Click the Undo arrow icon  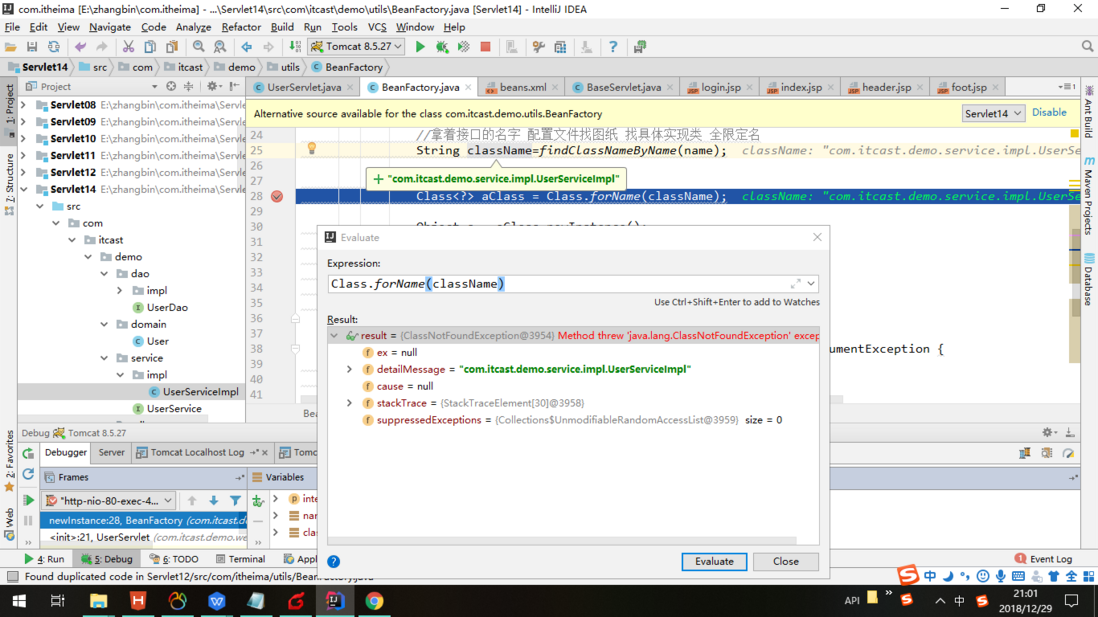[80, 47]
